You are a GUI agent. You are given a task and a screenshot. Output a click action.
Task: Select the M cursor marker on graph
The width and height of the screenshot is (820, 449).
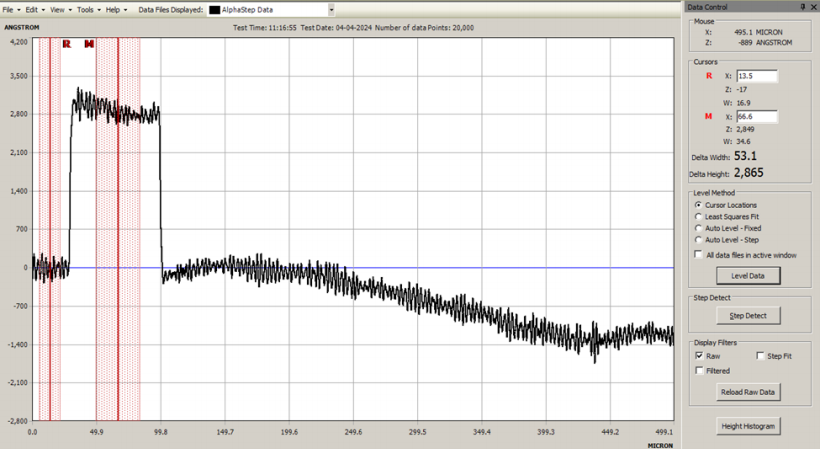pyautogui.click(x=89, y=44)
